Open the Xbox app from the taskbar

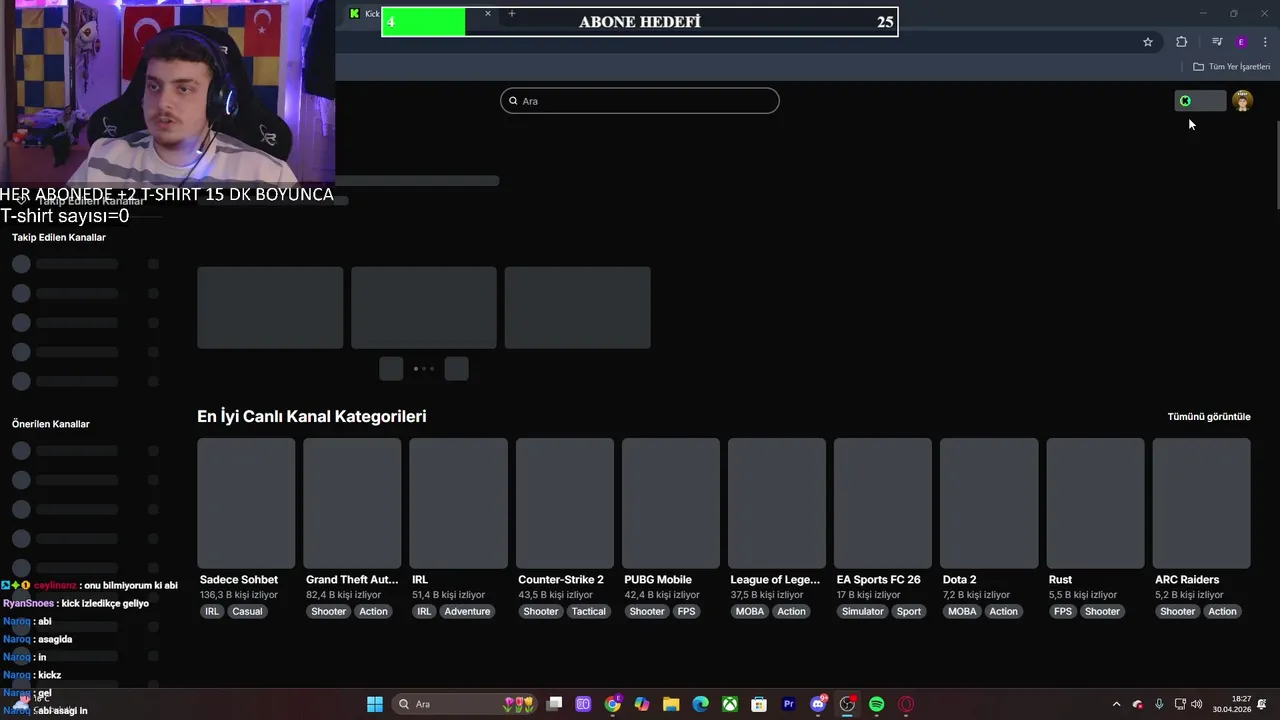tap(731, 705)
